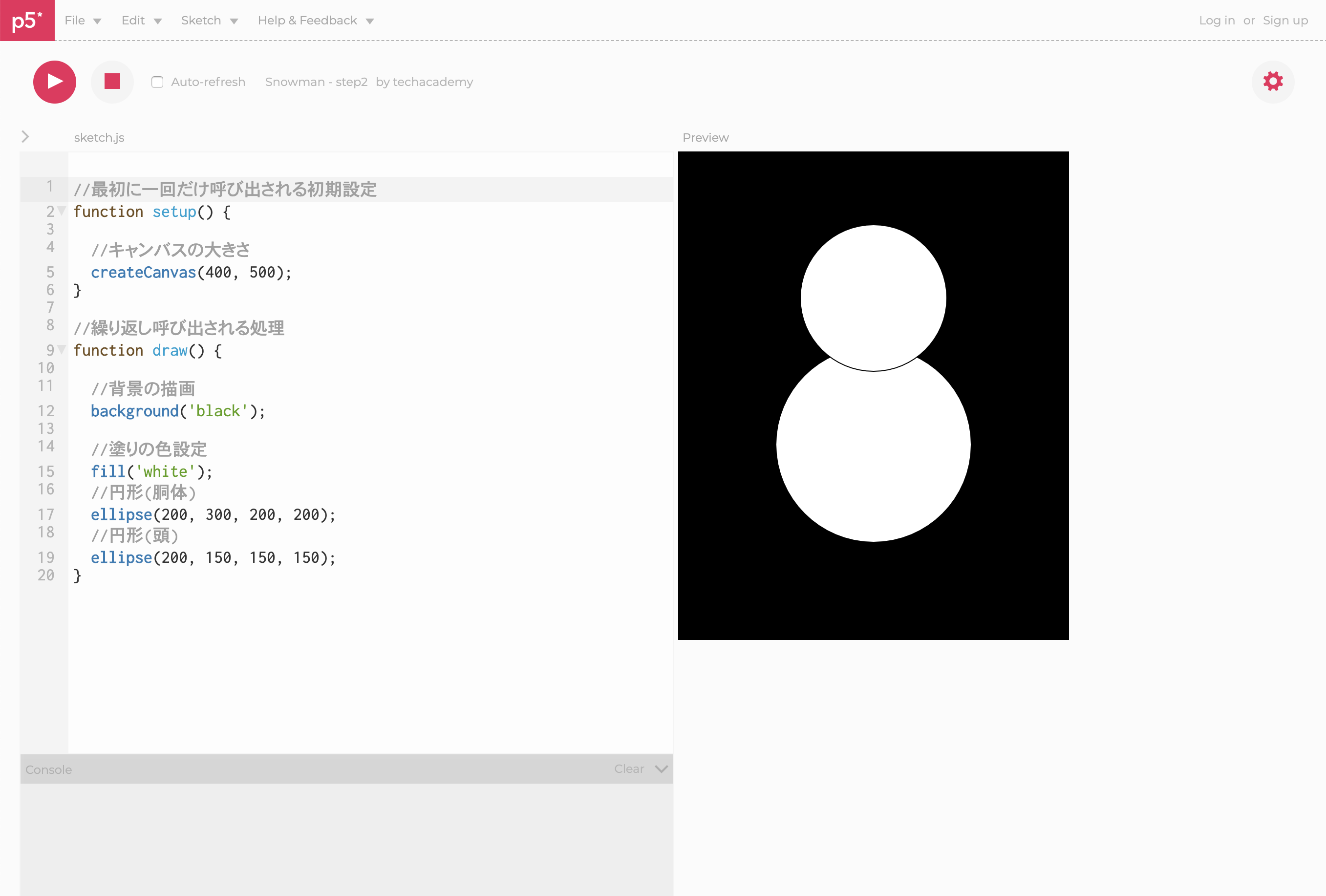
Task: Click the Sign up link
Action: 1285,21
